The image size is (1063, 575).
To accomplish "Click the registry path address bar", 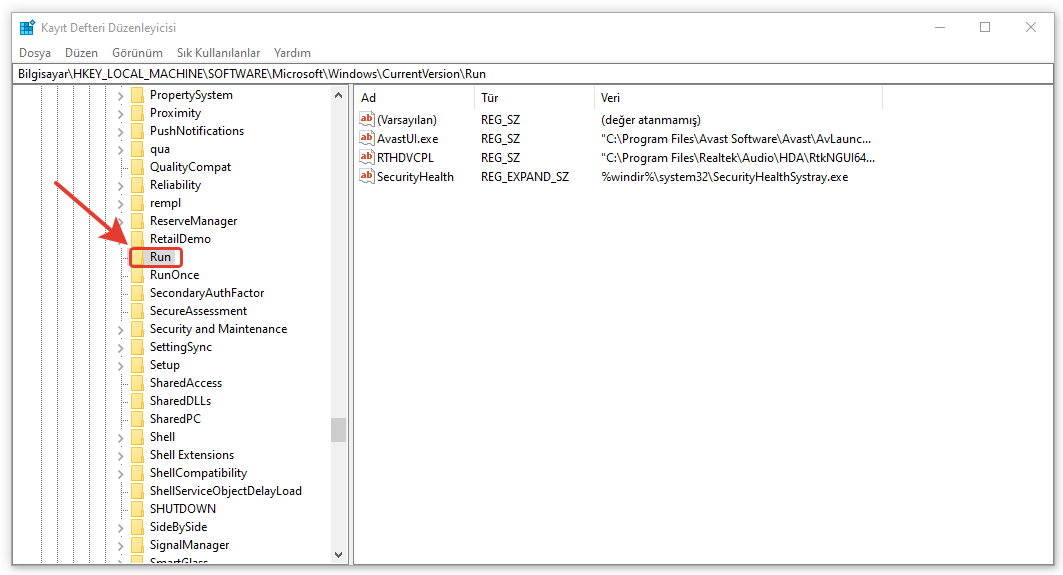I will 531,74.
